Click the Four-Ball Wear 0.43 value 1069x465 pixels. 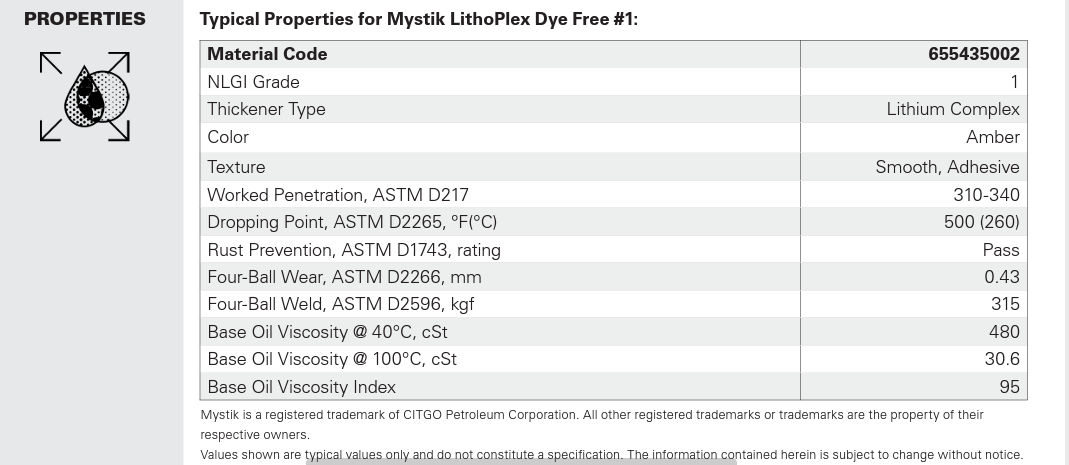tap(1002, 277)
